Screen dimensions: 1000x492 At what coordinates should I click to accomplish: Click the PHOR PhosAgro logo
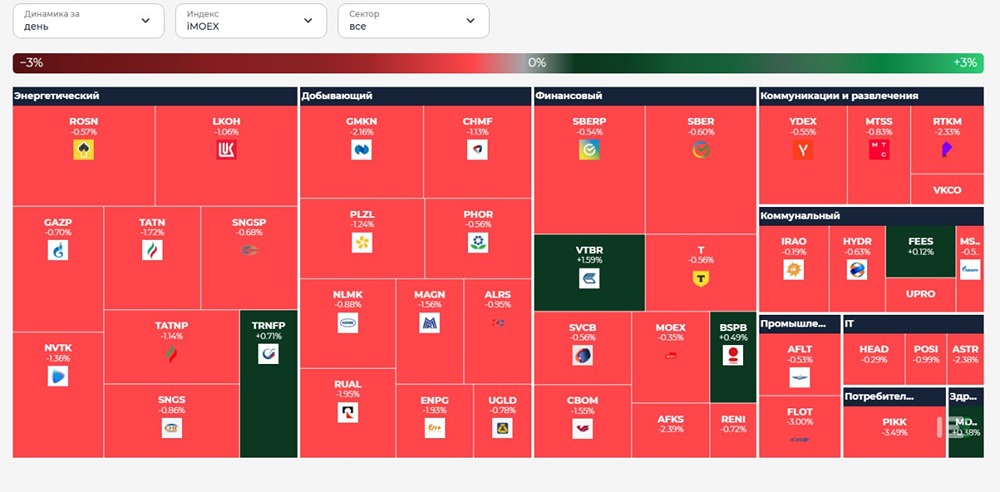[478, 242]
